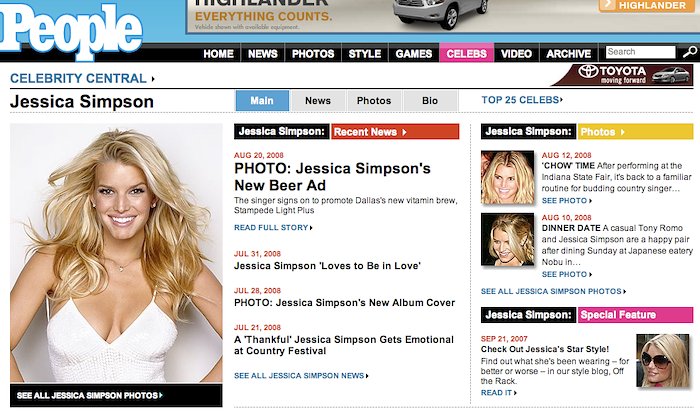Click the search magnifier icon
The width and height of the screenshot is (700, 416).
point(690,52)
